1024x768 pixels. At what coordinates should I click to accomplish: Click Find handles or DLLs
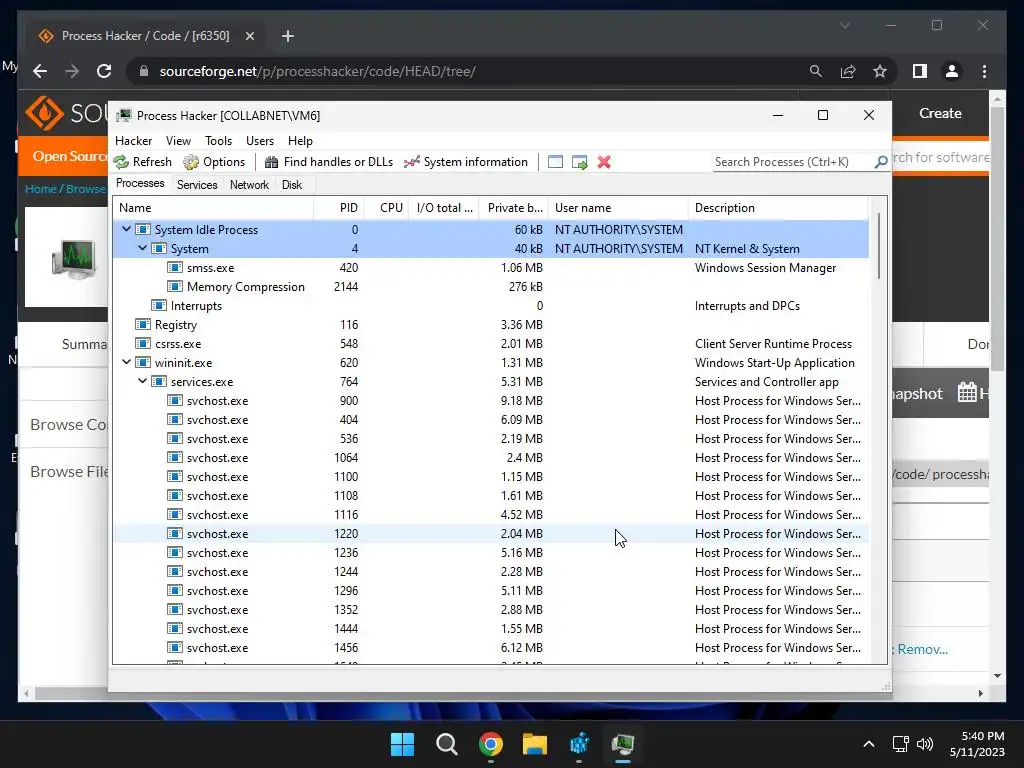(328, 162)
